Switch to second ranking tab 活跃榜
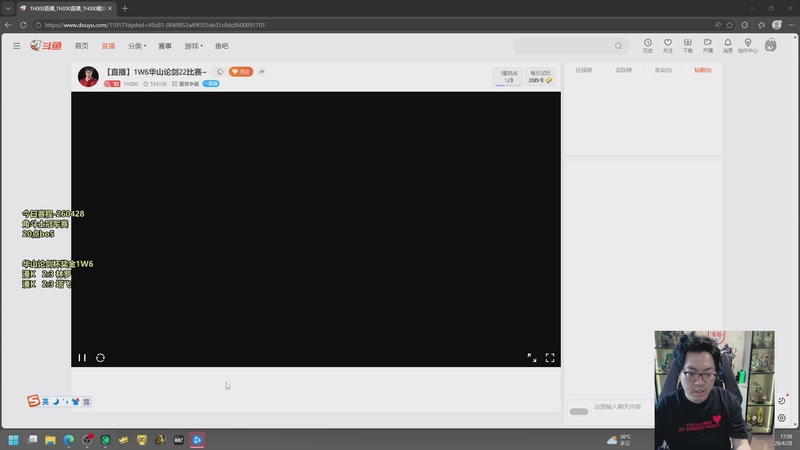This screenshot has width=800, height=450. (x=623, y=70)
